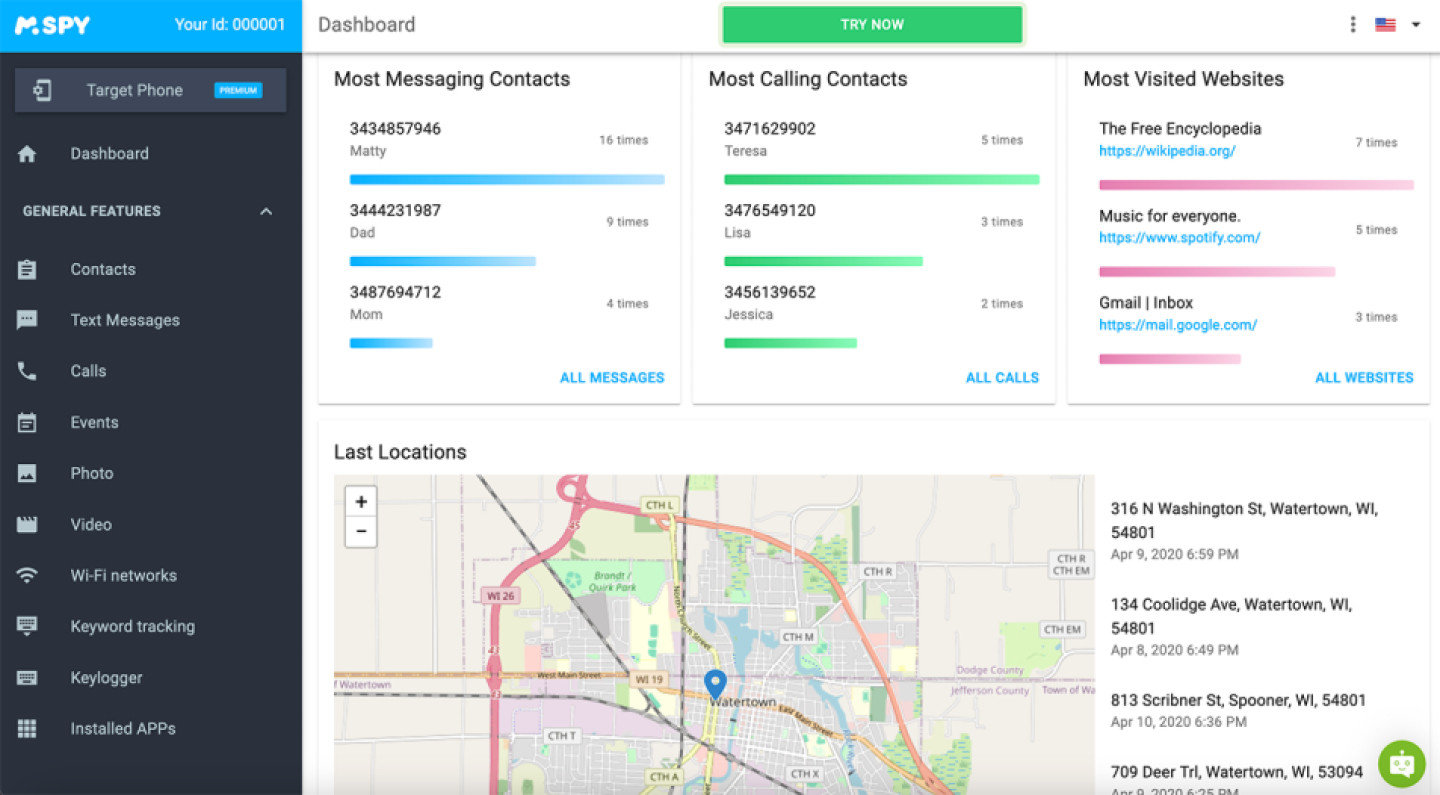Open the spotify.com link
Screen dimensions: 1440x795
tap(1179, 238)
